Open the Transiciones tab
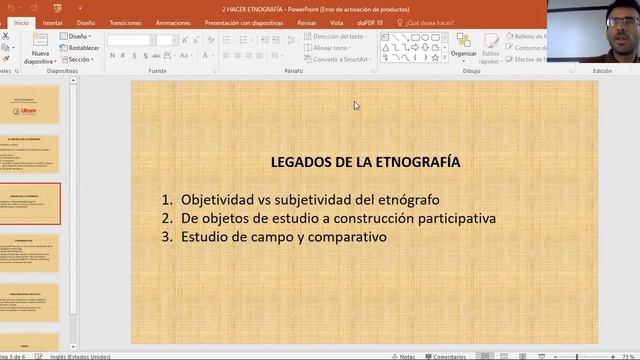This screenshot has height=360, width=640. [125, 23]
